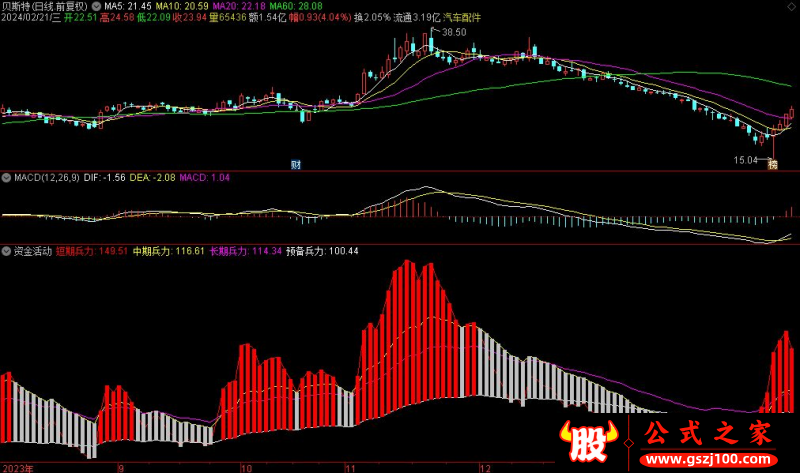Click the 15.04 low price label
This screenshot has height=473, width=800.
tap(746, 158)
